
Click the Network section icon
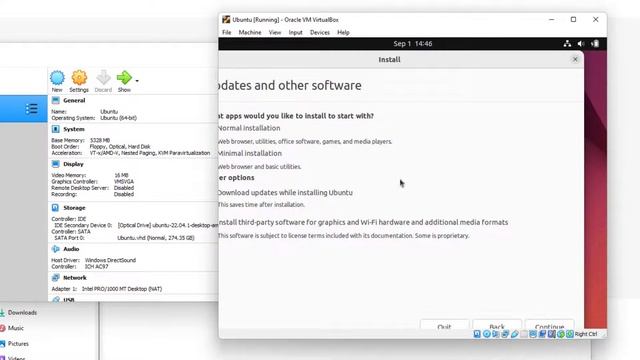[x=56, y=278]
